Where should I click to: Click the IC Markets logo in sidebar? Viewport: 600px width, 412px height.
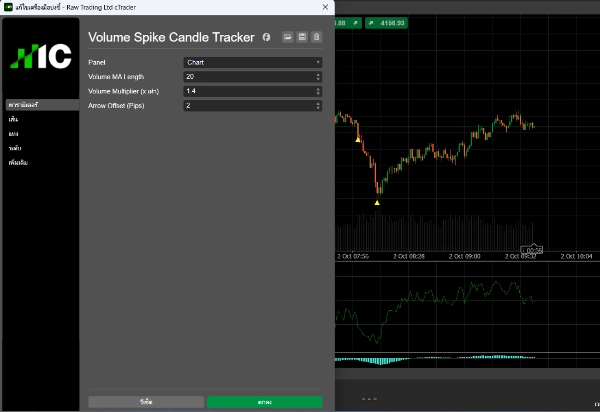(x=41, y=56)
